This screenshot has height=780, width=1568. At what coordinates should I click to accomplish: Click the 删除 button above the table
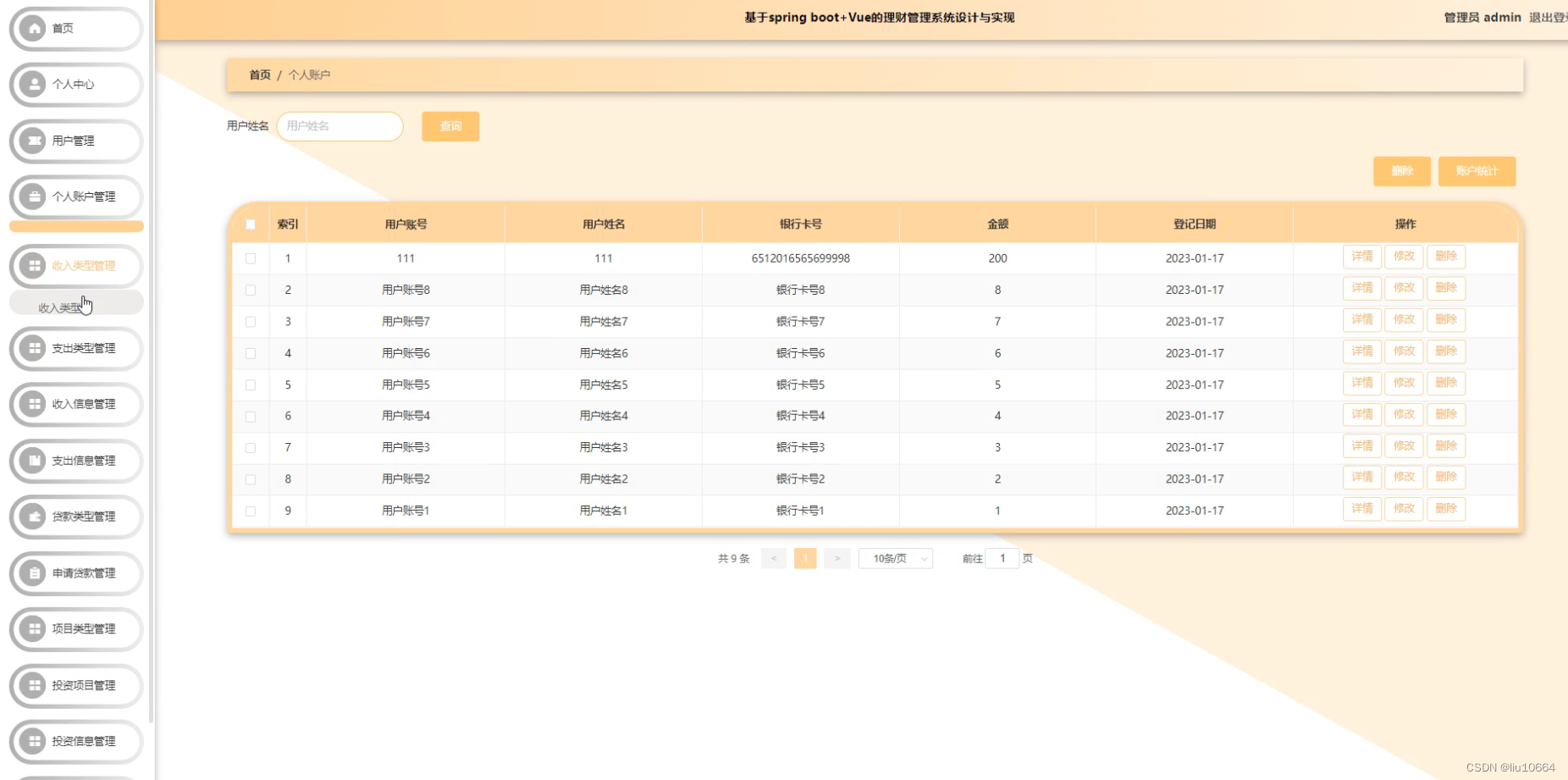[1402, 171]
